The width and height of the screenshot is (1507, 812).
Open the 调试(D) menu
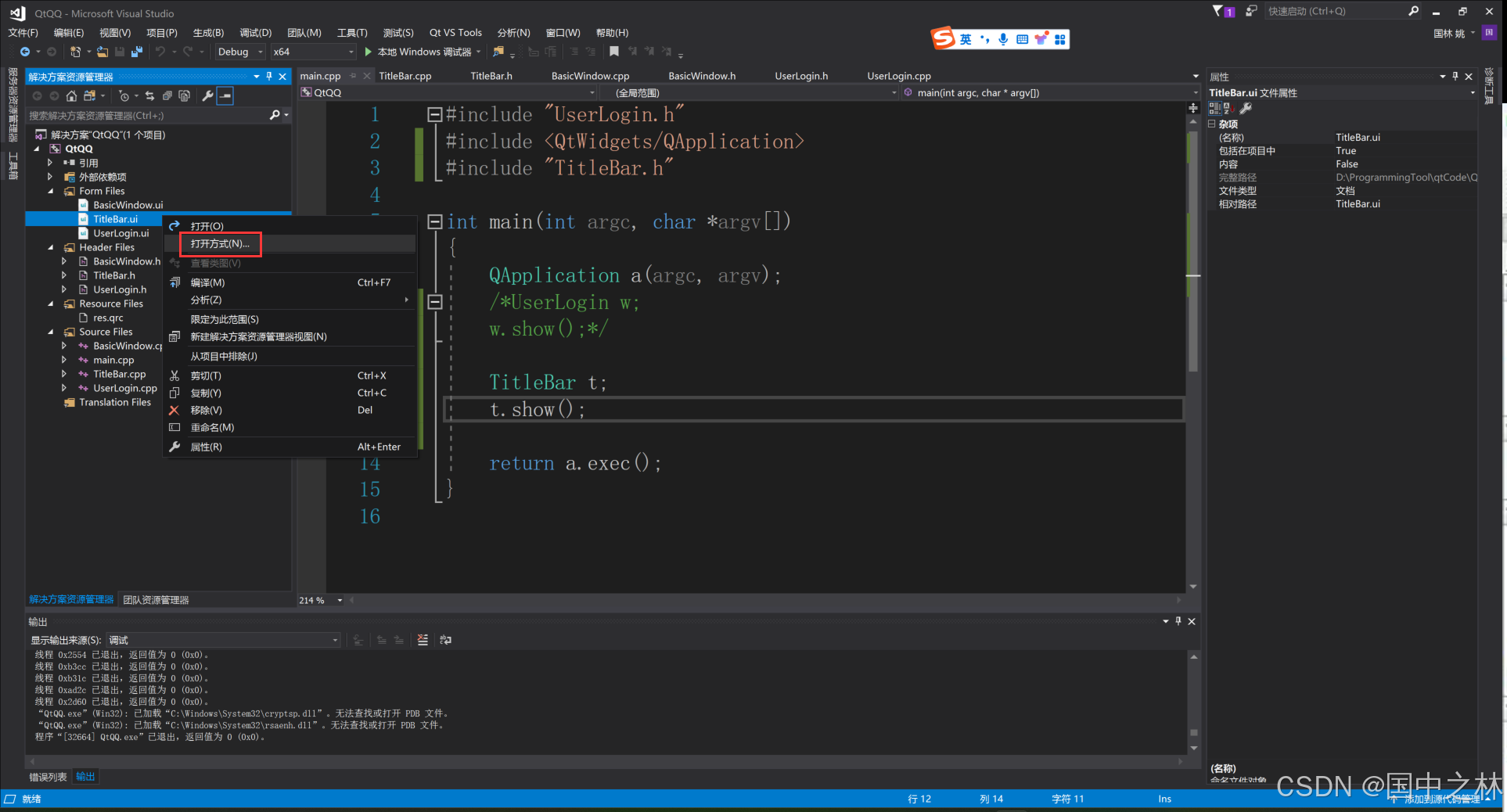(x=255, y=32)
